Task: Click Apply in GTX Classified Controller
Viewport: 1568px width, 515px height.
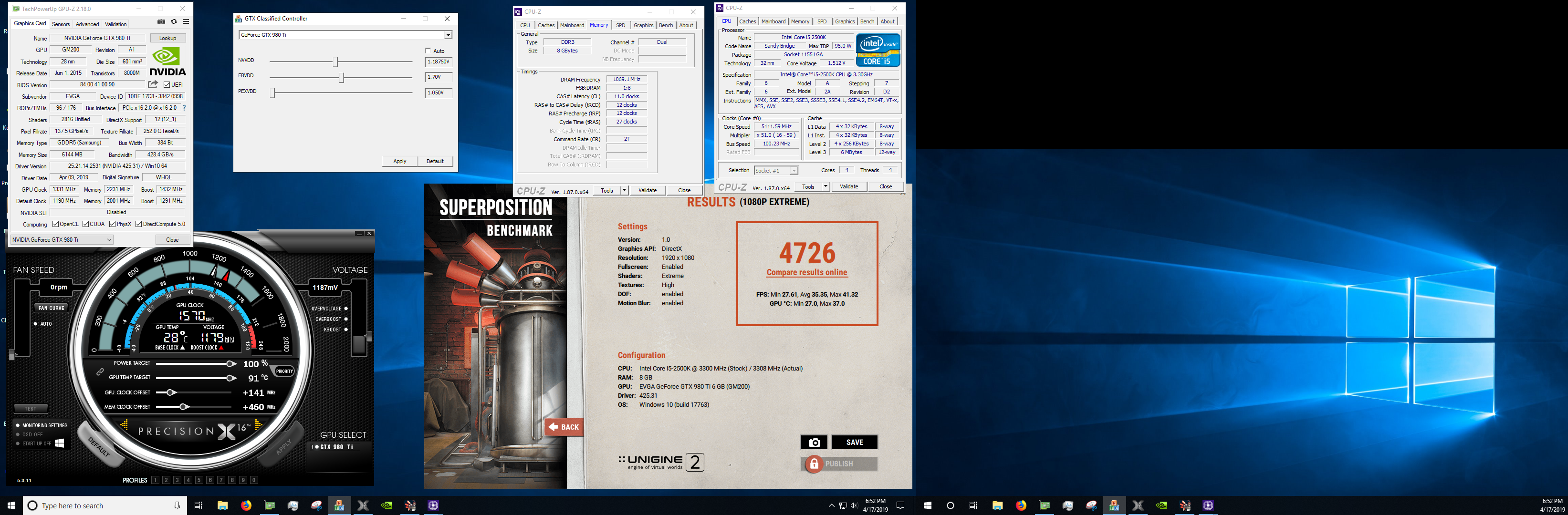Action: (399, 161)
